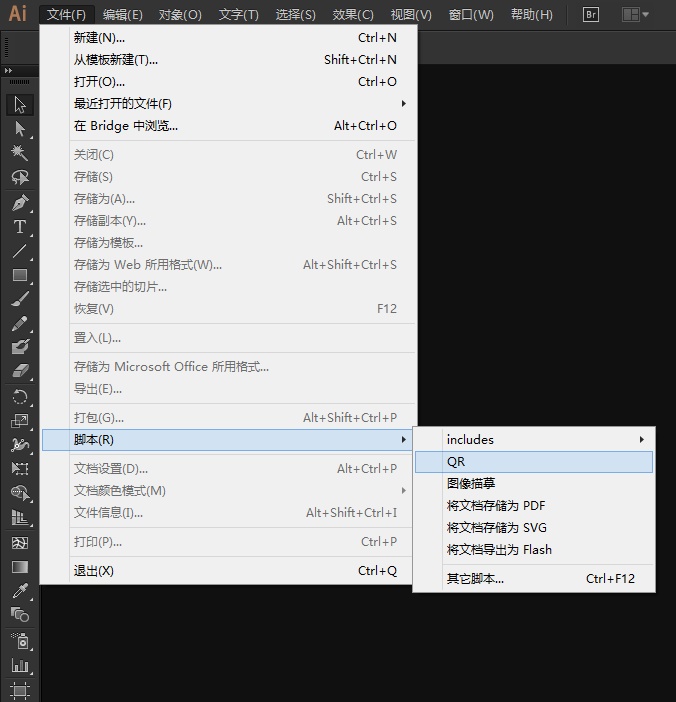Screen dimensions: 676x702
Task: Select the Magic Wand tool
Action: (20, 153)
